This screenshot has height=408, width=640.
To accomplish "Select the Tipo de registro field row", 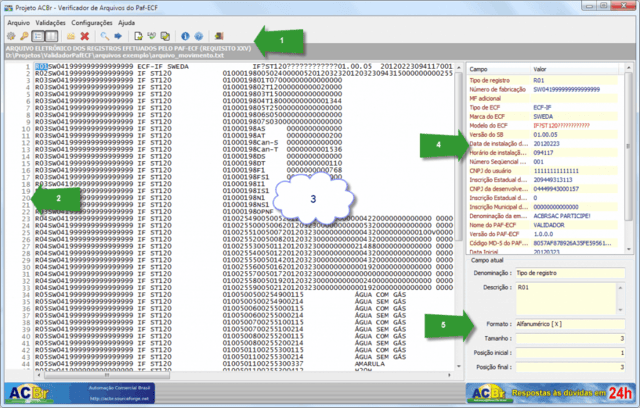I will click(543, 80).
